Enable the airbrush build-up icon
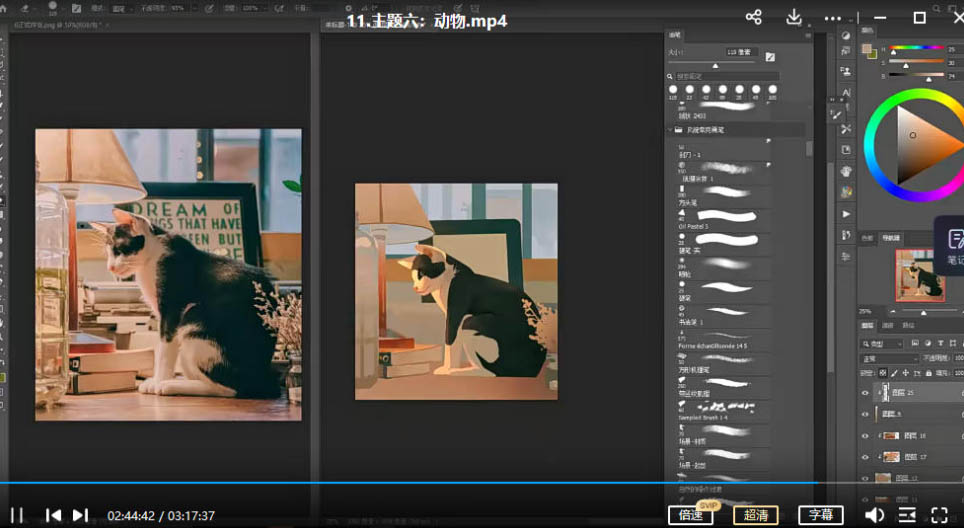Image resolution: width=964 pixels, height=528 pixels. click(279, 9)
